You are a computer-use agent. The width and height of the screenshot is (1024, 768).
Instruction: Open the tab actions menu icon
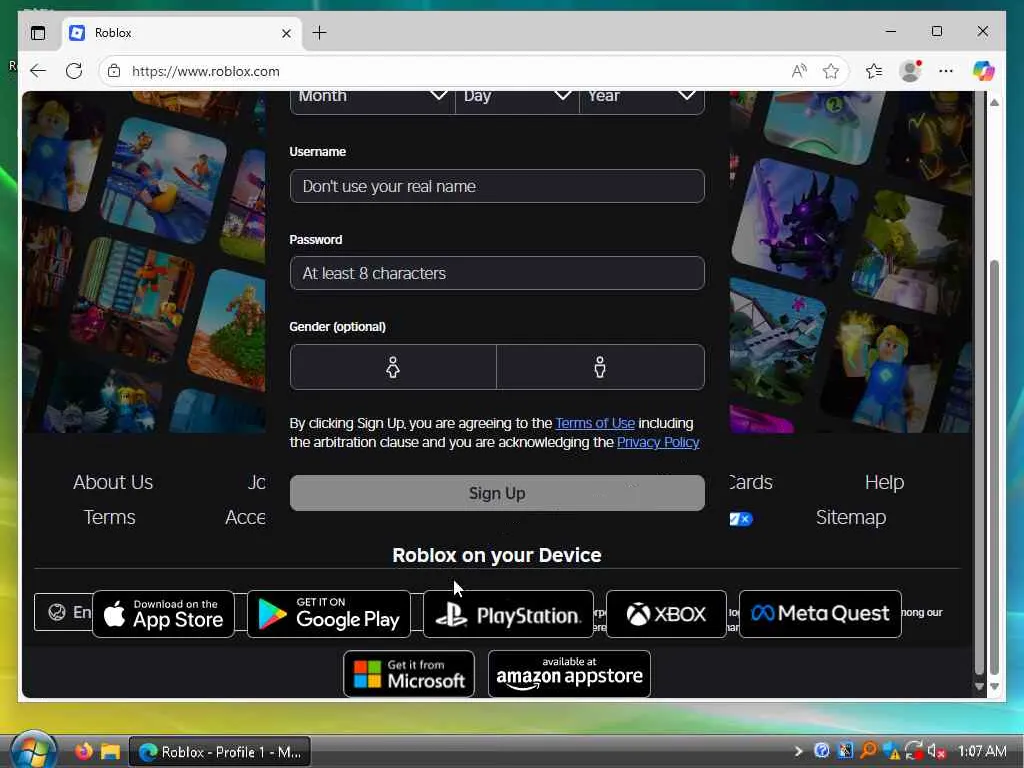point(38,33)
